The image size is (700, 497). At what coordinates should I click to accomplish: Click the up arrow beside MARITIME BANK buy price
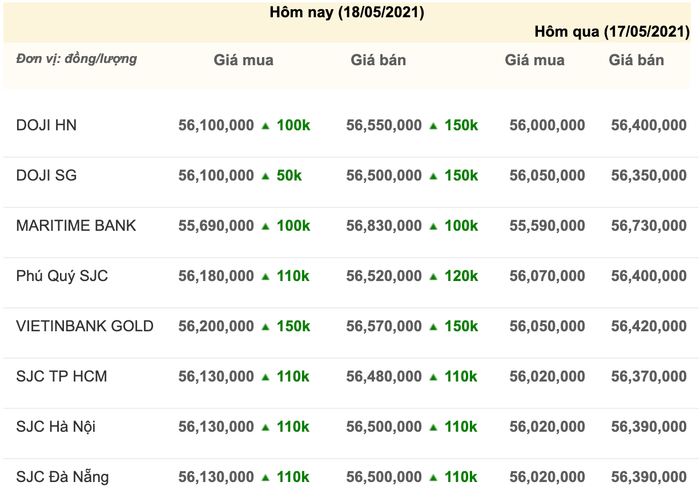(266, 226)
